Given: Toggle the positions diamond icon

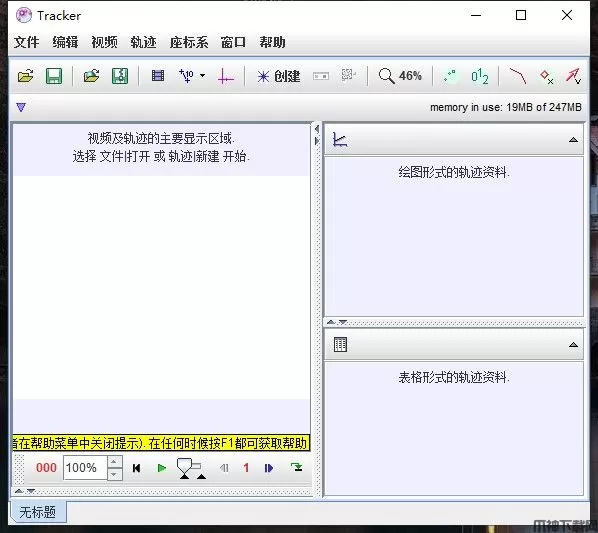Looking at the screenshot, I should (547, 76).
